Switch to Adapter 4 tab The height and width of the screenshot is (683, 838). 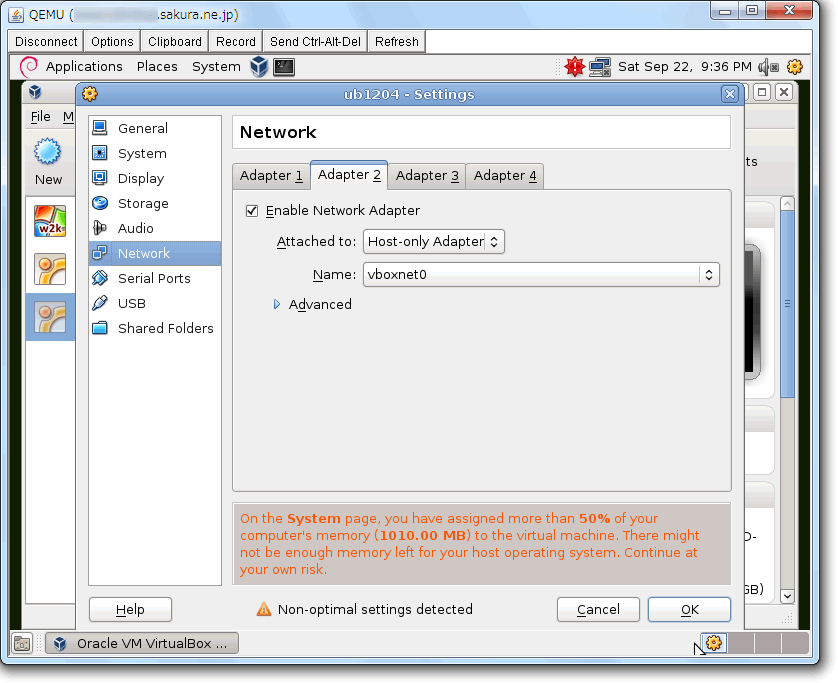[x=505, y=176]
